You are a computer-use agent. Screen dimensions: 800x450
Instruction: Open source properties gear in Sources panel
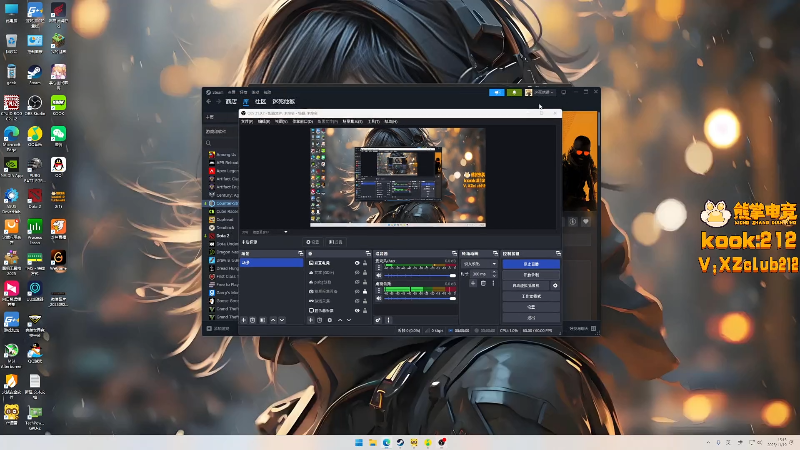330,320
